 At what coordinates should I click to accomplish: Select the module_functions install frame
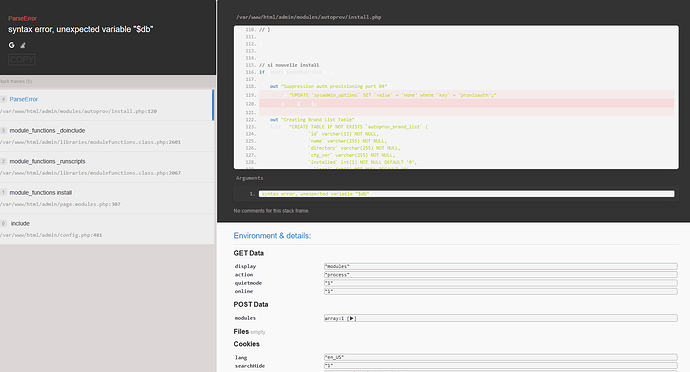(106, 198)
